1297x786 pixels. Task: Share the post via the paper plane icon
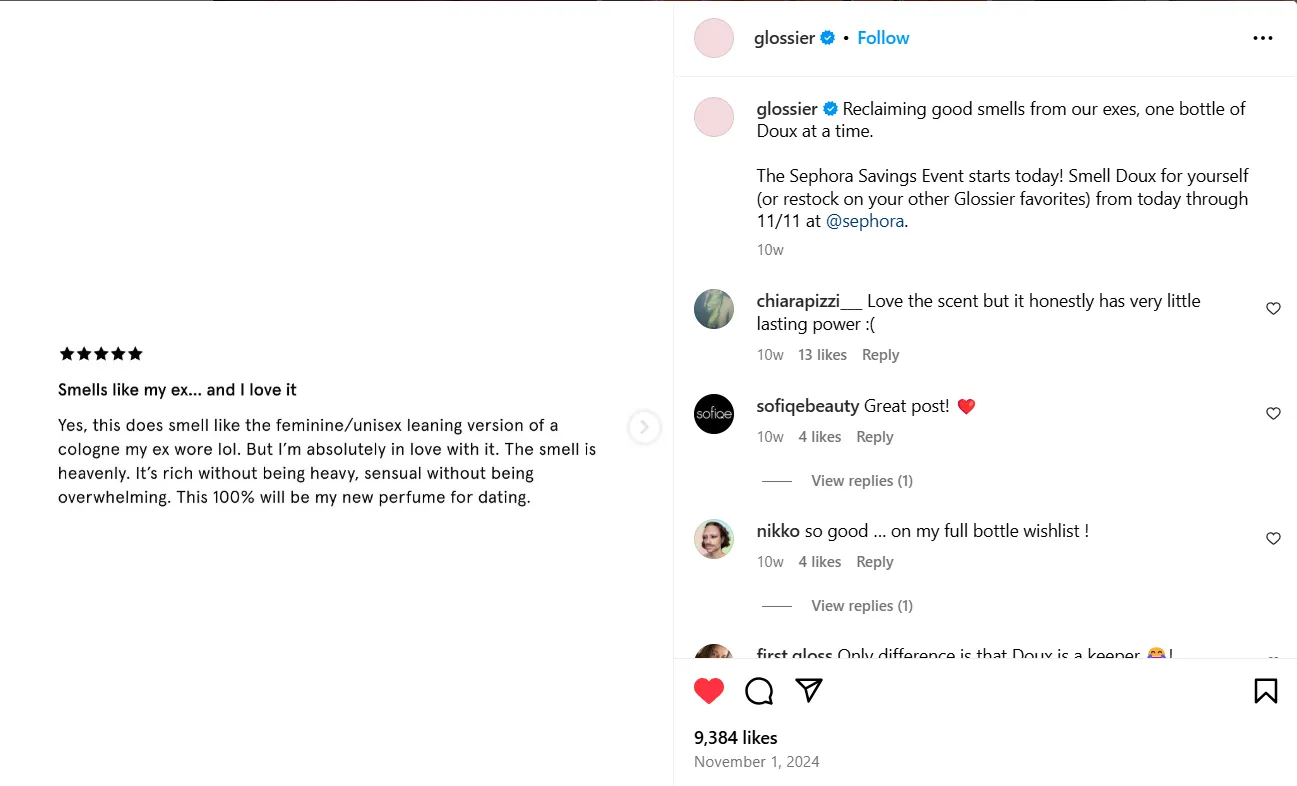(809, 690)
